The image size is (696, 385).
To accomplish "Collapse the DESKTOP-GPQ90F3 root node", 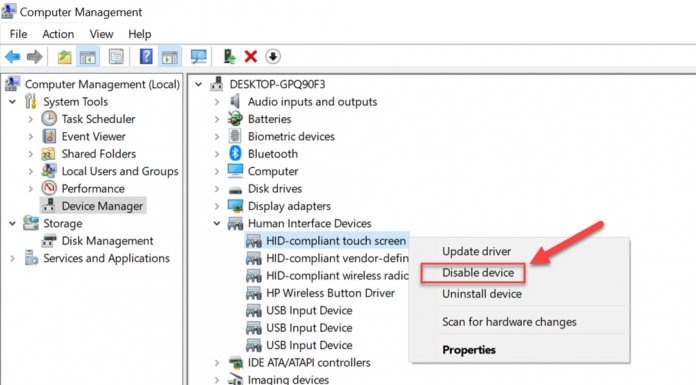I will pyautogui.click(x=199, y=84).
